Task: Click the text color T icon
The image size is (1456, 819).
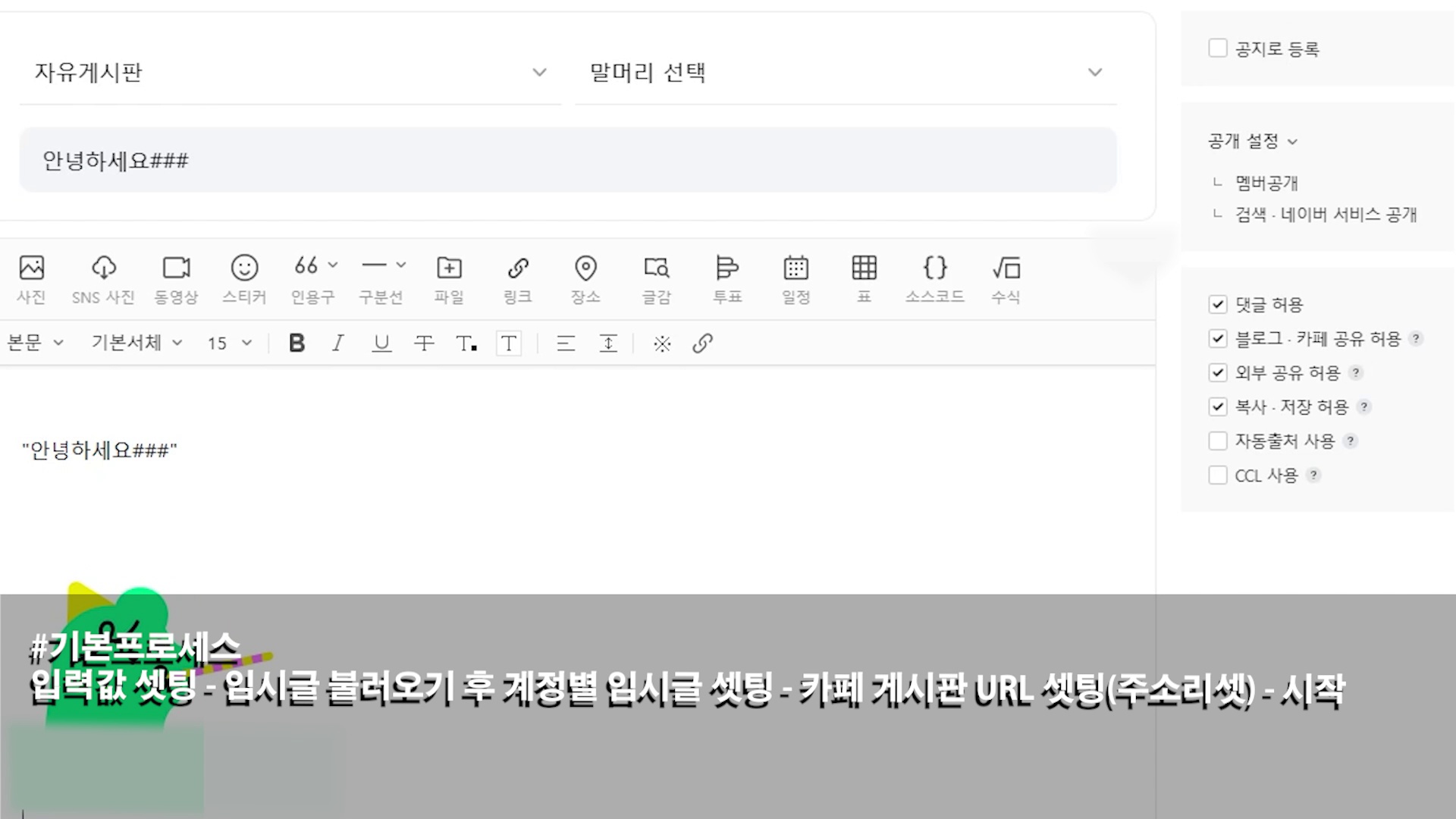Action: (466, 344)
